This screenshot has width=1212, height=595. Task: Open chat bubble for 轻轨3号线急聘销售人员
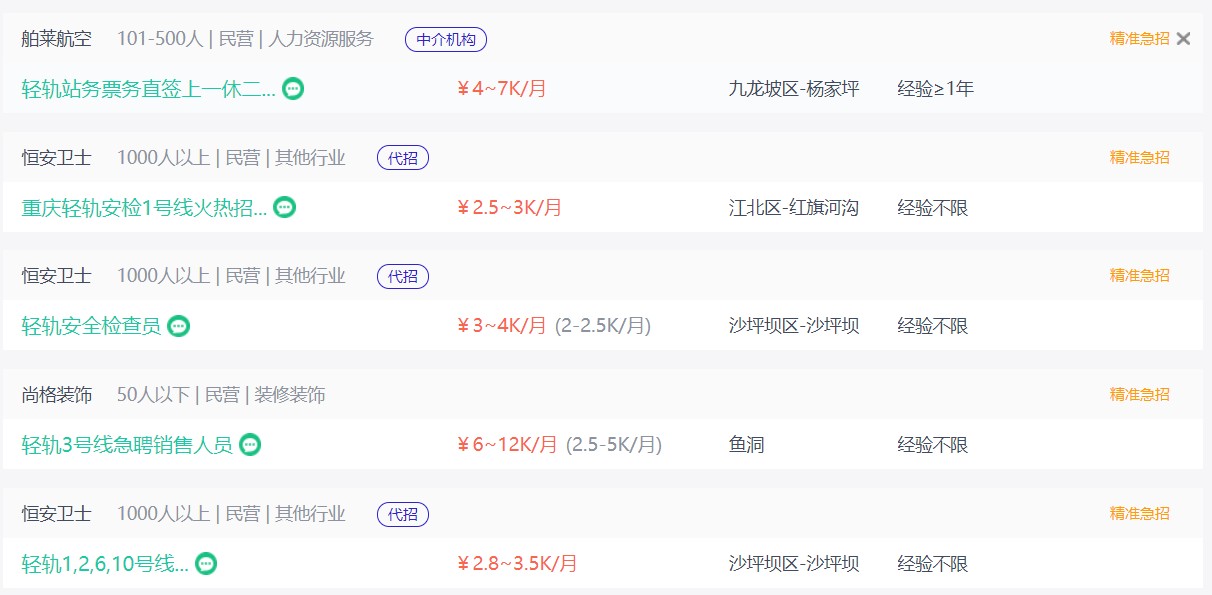coord(250,445)
